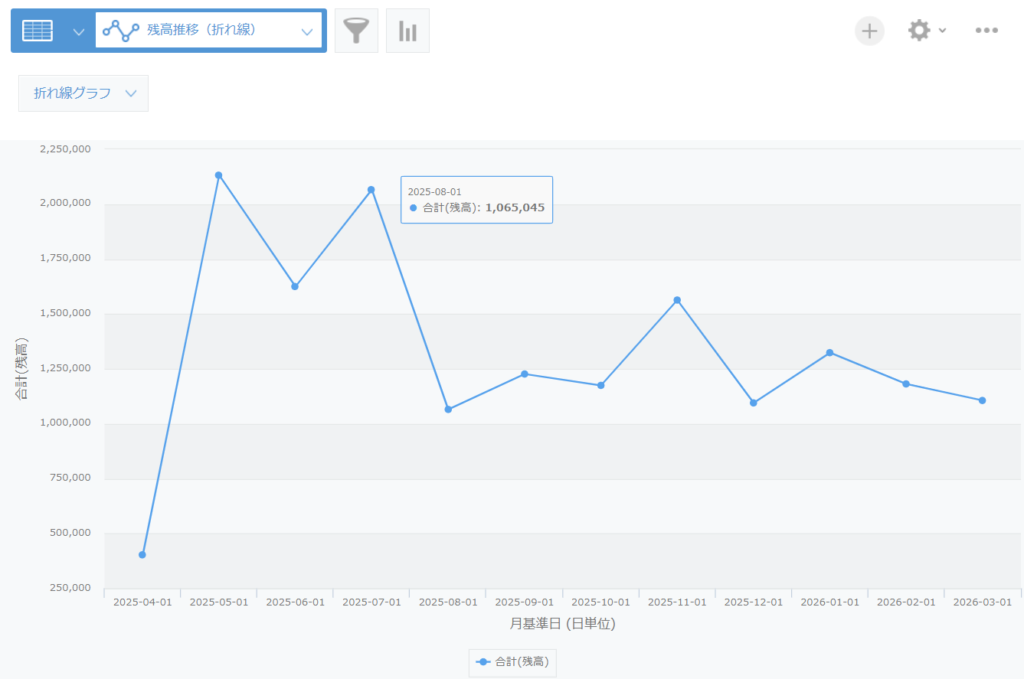Image resolution: width=1024 pixels, height=679 pixels.
Task: Click the 2026-03-01 last data point
Action: [x=982, y=400]
